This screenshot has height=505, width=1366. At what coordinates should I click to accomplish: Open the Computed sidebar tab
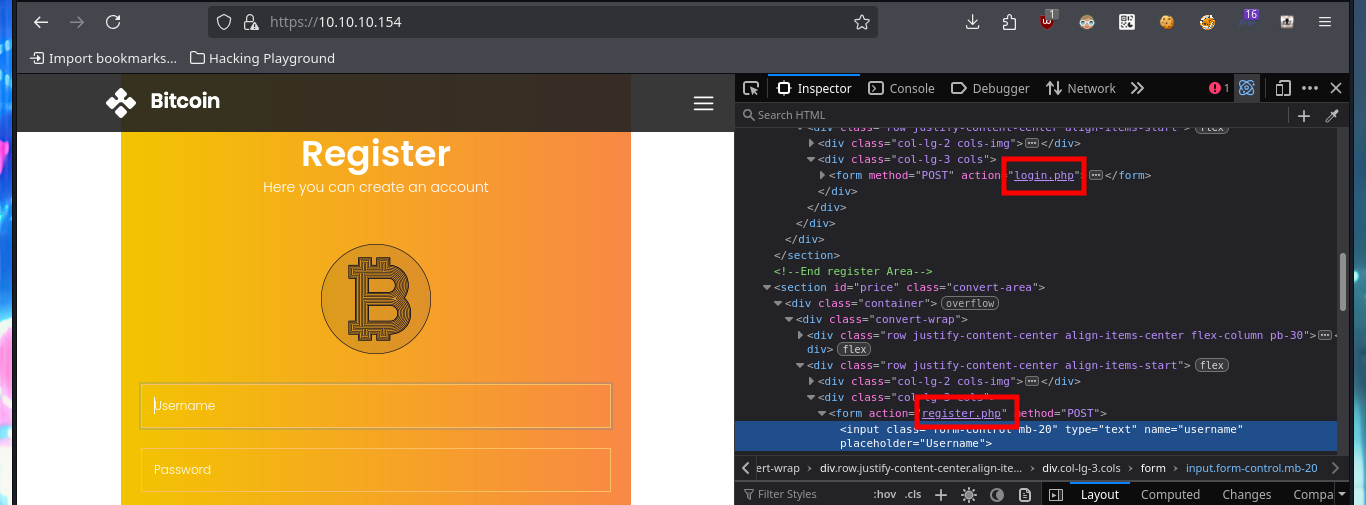tap(1170, 494)
